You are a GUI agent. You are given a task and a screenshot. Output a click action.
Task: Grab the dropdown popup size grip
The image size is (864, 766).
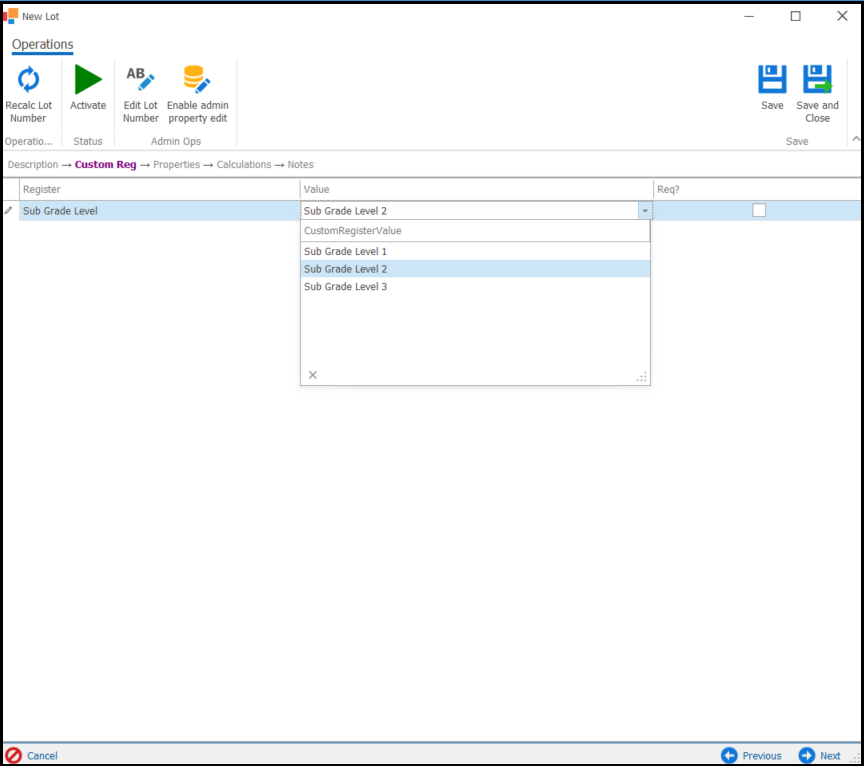coord(642,377)
